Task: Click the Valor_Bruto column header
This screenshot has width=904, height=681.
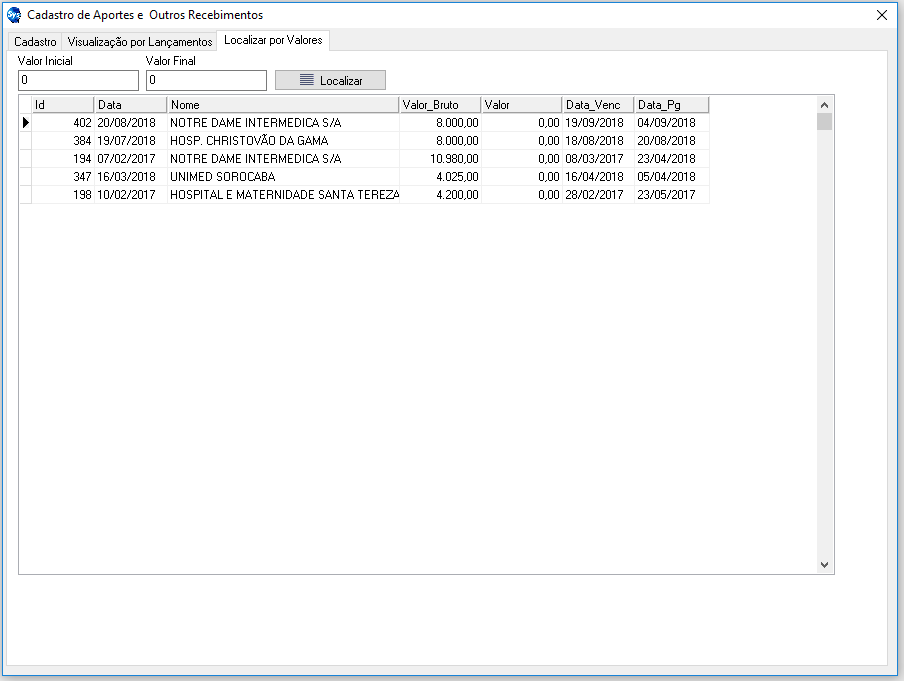Action: (x=439, y=105)
